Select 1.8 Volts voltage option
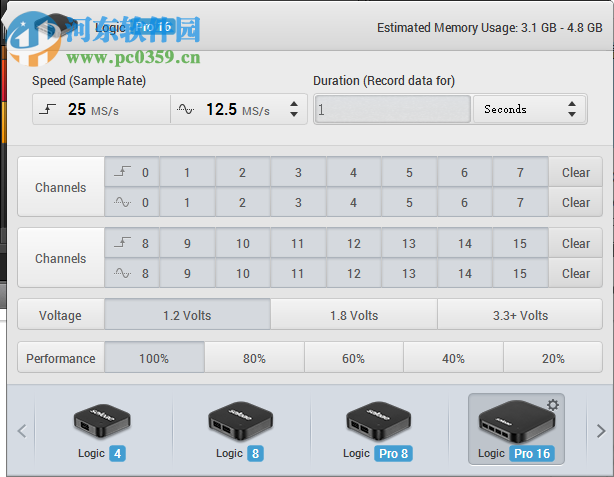This screenshot has height=477, width=614. click(x=354, y=315)
